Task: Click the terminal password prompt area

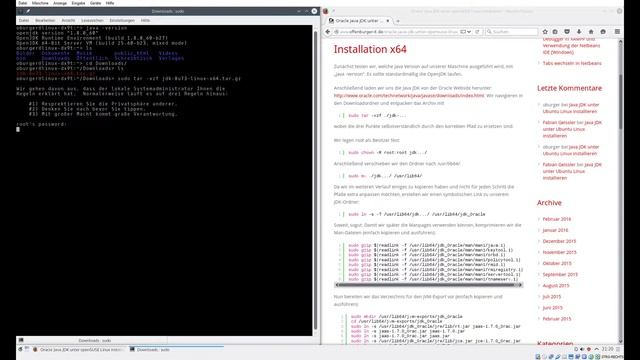Action: pyautogui.click(x=41, y=124)
